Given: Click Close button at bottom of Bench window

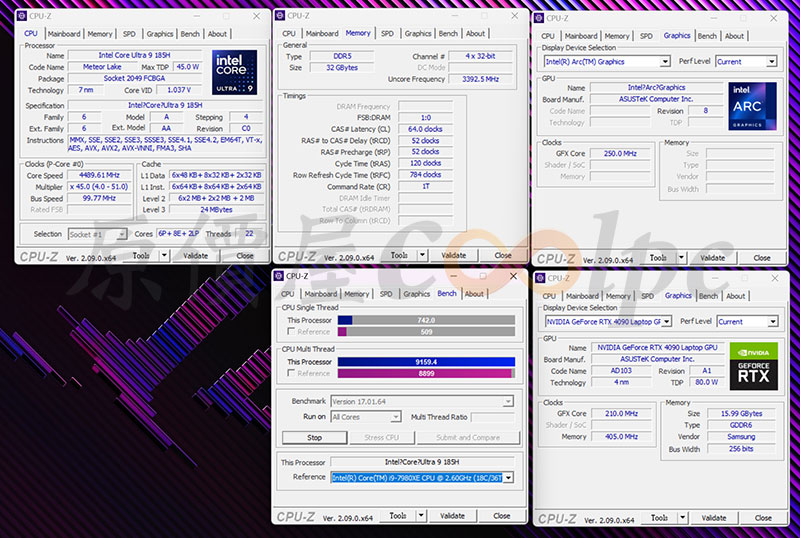Looking at the screenshot, I should [x=502, y=516].
